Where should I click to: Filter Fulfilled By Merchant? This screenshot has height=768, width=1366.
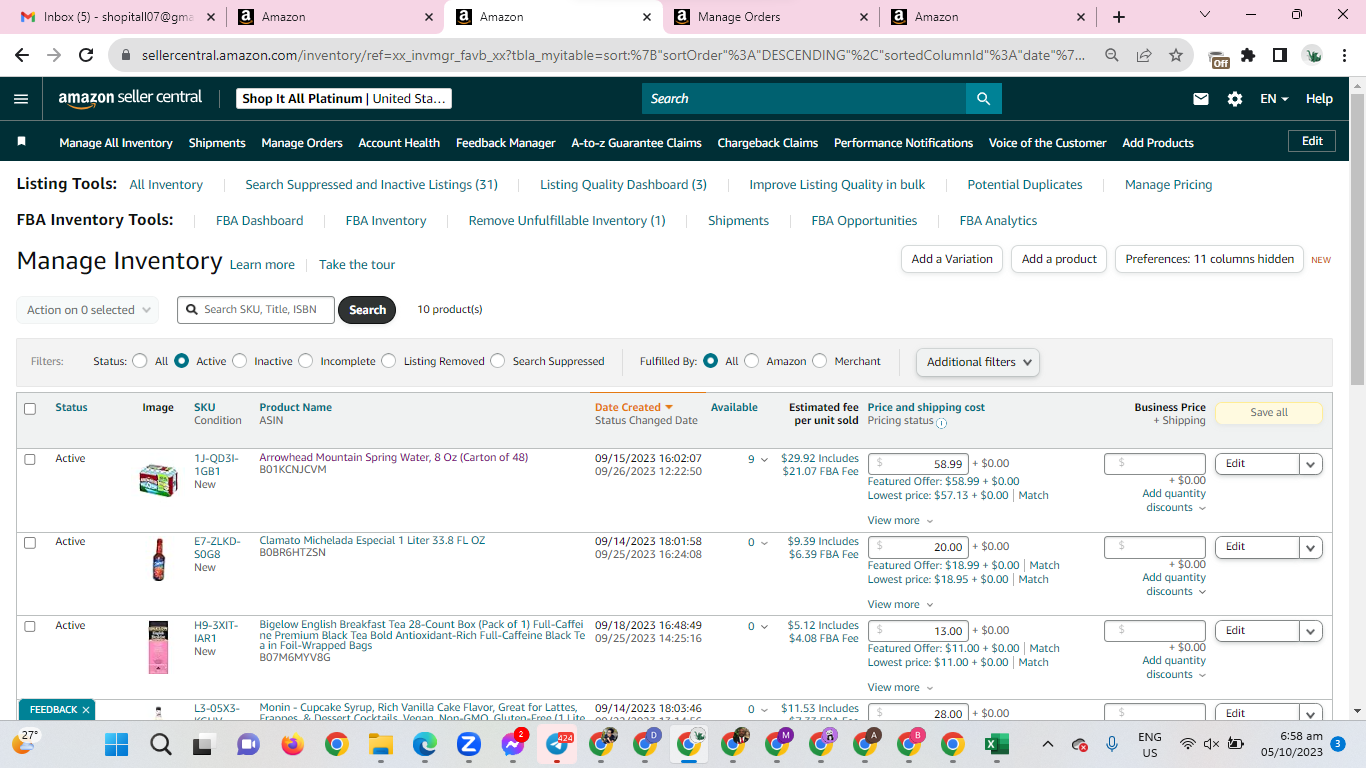820,361
